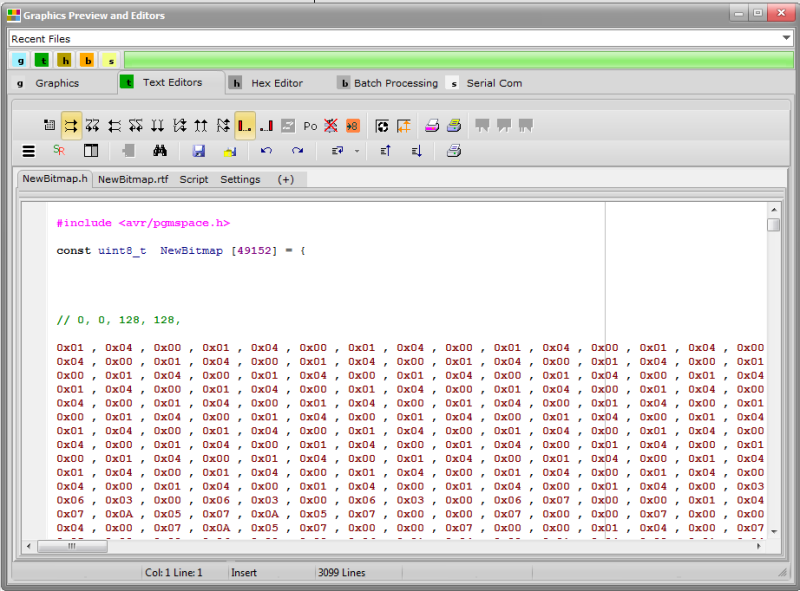Screen dimensions: 800x591
Task: Click the orange arrow-8 icon
Action: click(353, 126)
